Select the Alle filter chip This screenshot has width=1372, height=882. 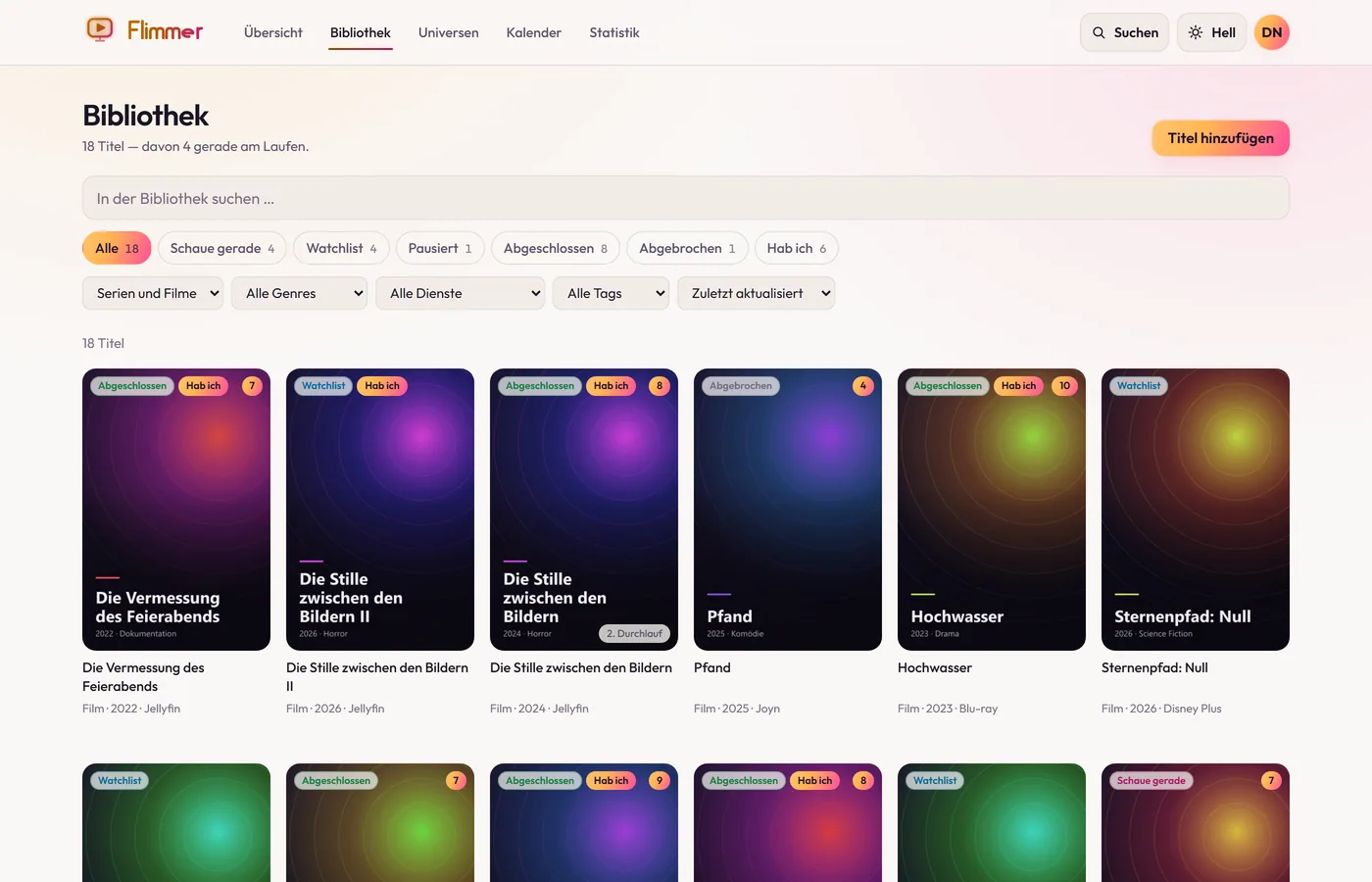pyautogui.click(x=117, y=248)
